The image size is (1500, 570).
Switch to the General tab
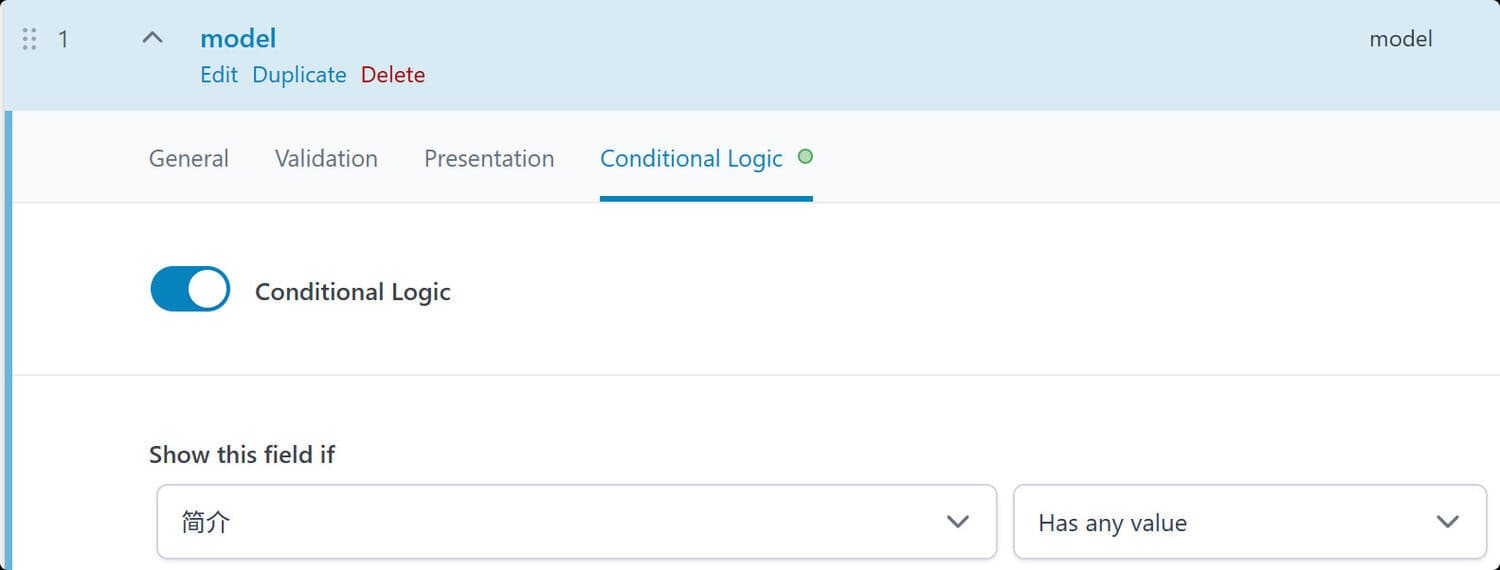188,158
